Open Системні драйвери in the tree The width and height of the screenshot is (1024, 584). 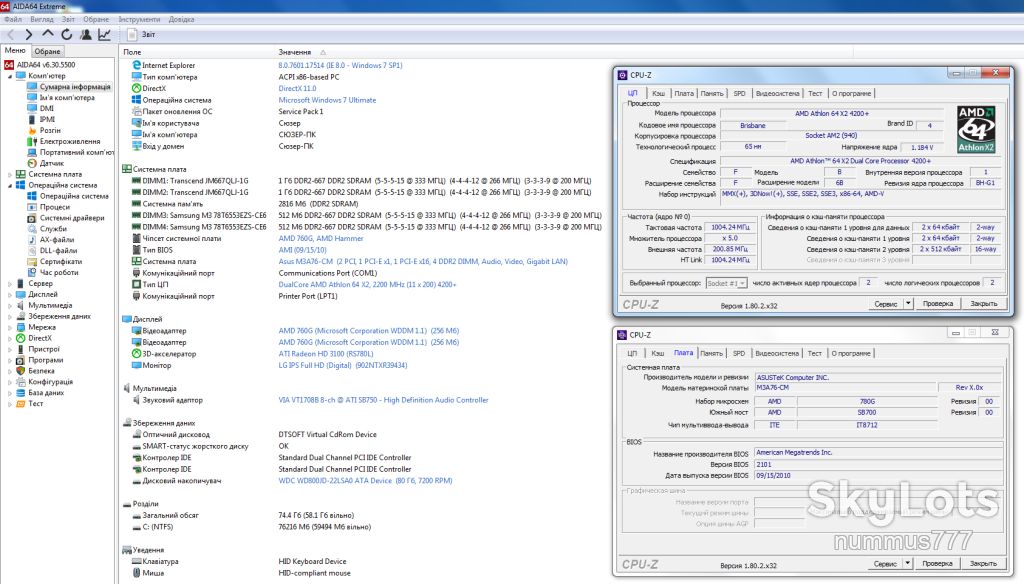(72, 218)
